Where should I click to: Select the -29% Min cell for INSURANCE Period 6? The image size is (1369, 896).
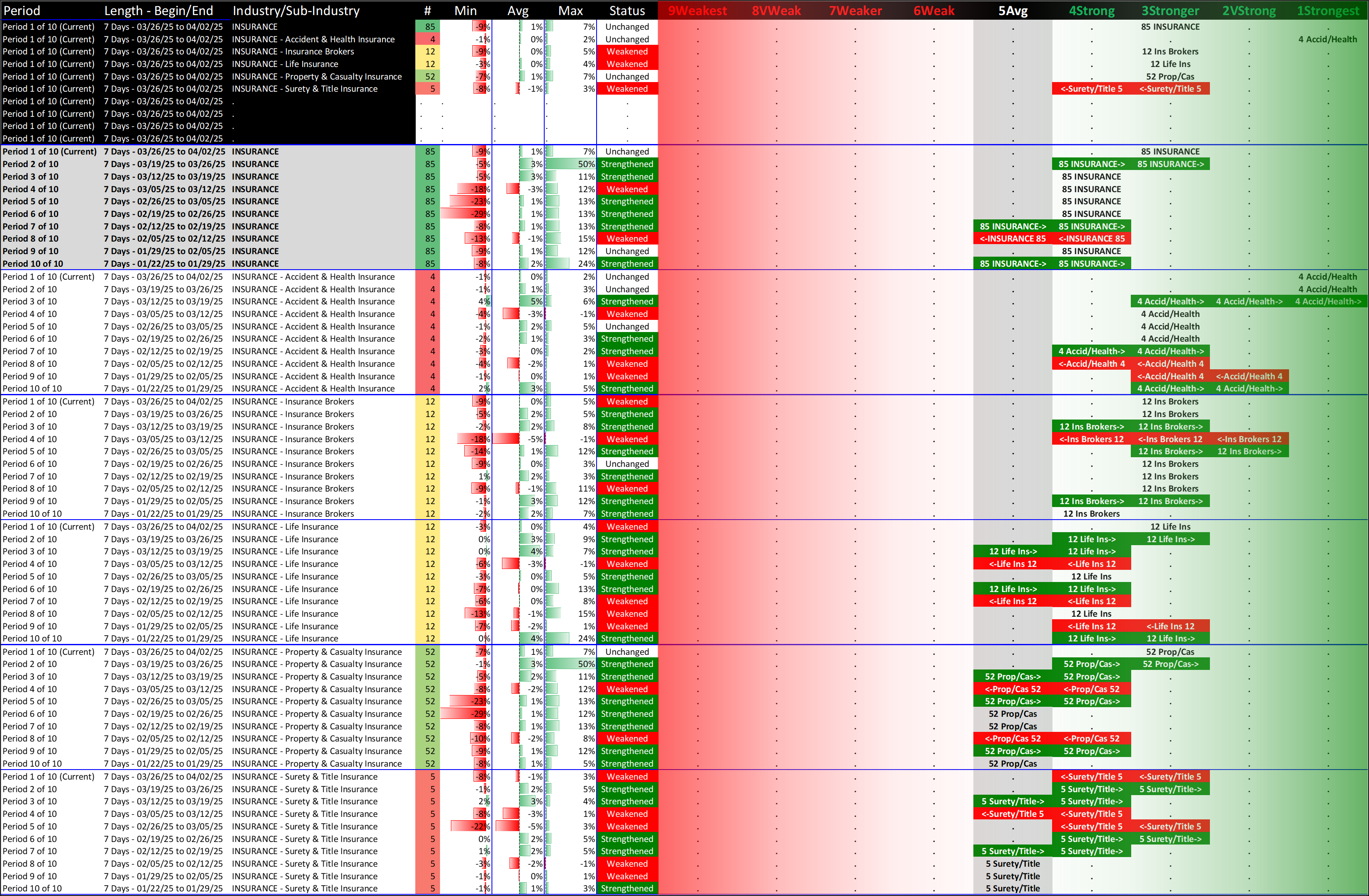480,214
